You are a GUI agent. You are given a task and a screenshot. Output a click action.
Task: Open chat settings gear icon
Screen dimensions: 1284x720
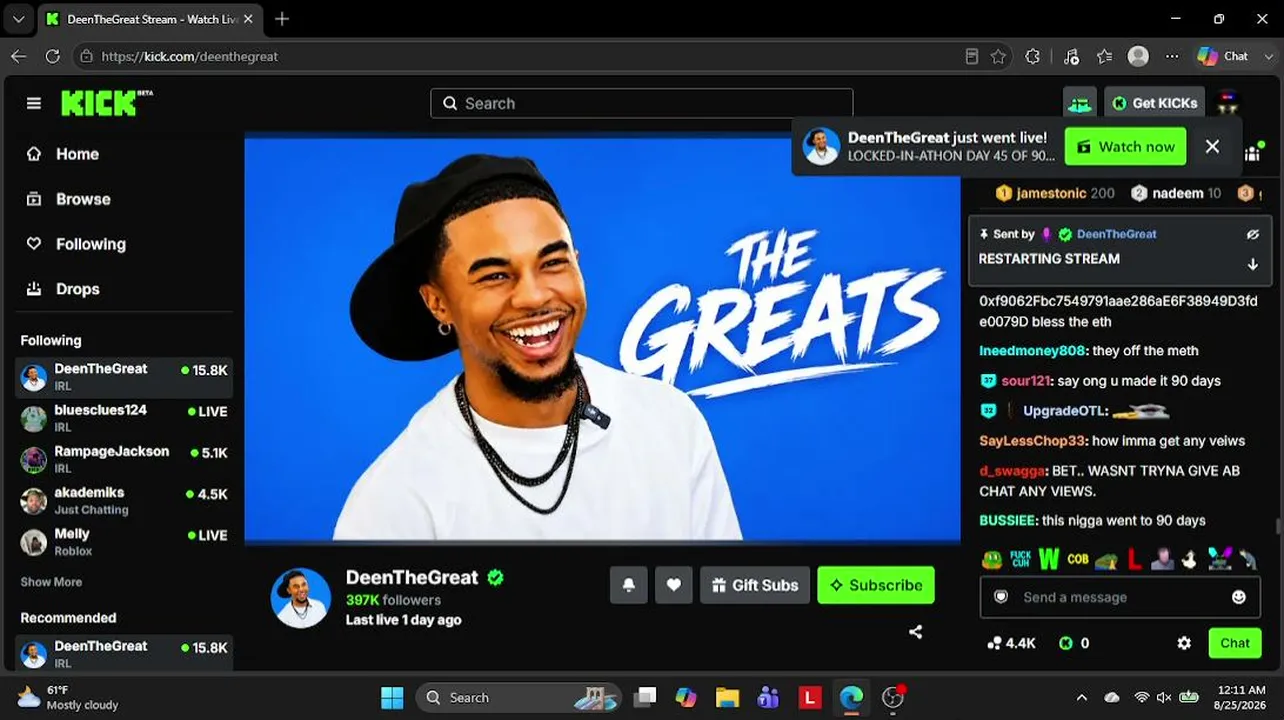tap(1184, 643)
